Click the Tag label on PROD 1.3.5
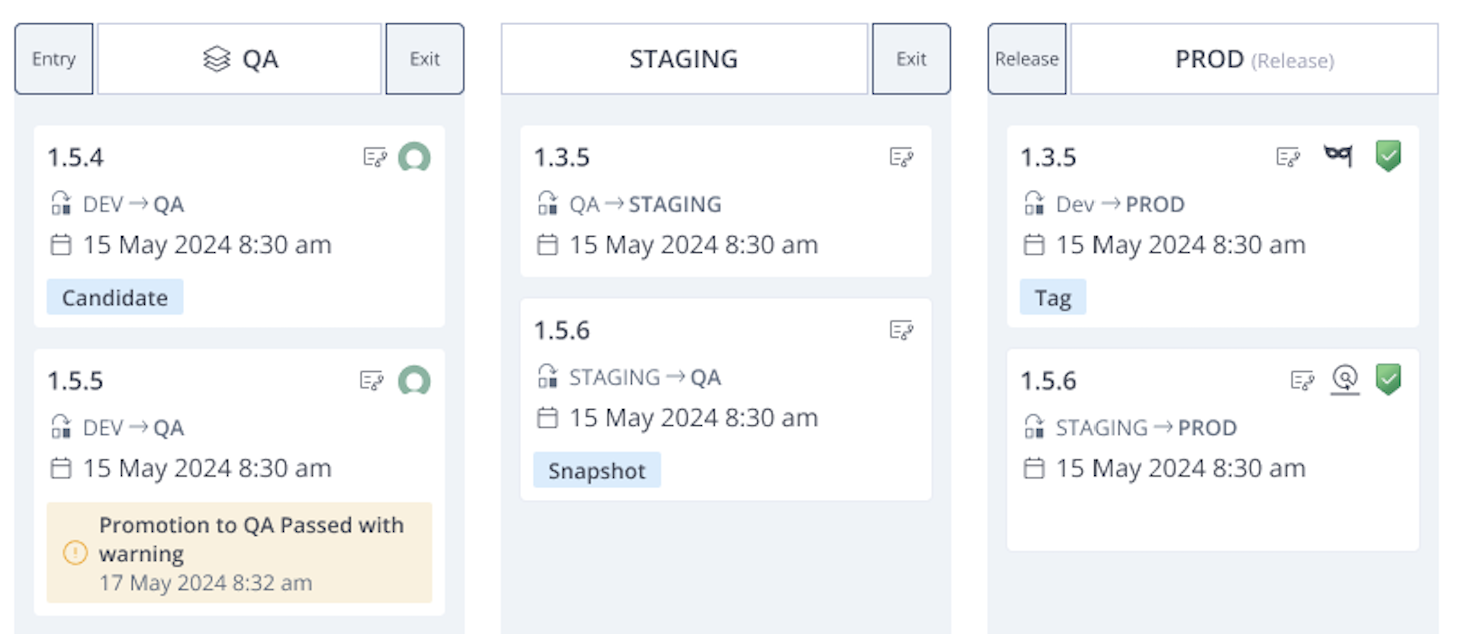Screen dimensions: 1462x634 click(x=1053, y=297)
